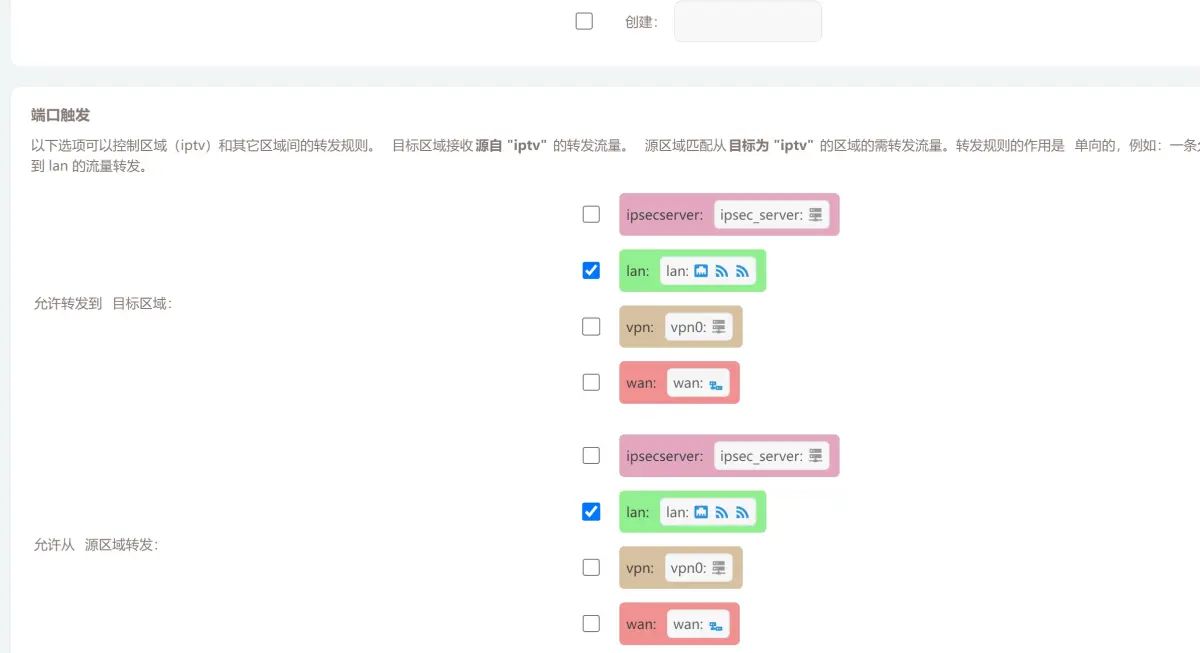This screenshot has width=1200, height=653.
Task: Click a wireless icon in the lan source tag
Action: 721,512
